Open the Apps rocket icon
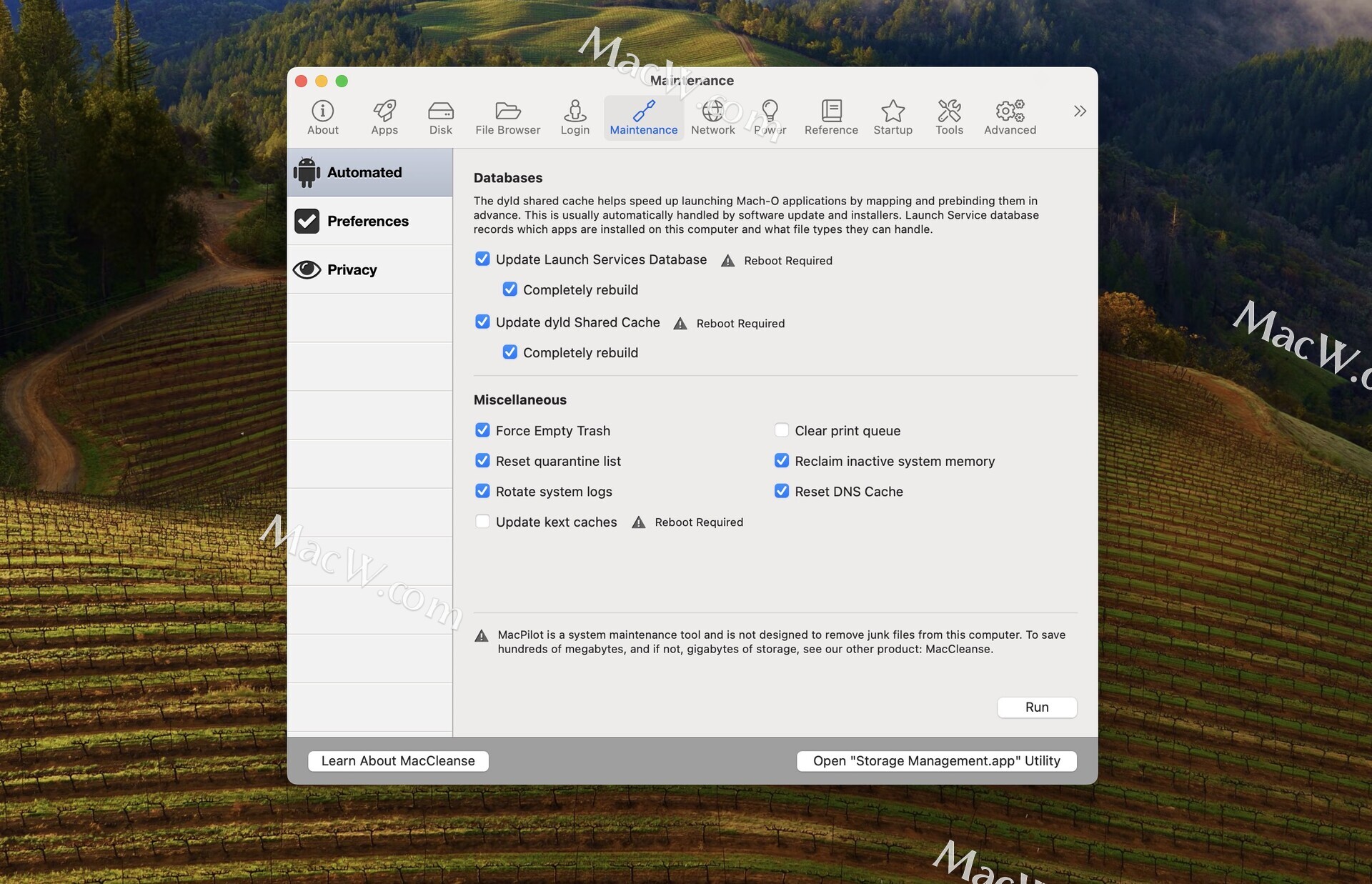Screen dimensions: 1372x884 (384, 117)
